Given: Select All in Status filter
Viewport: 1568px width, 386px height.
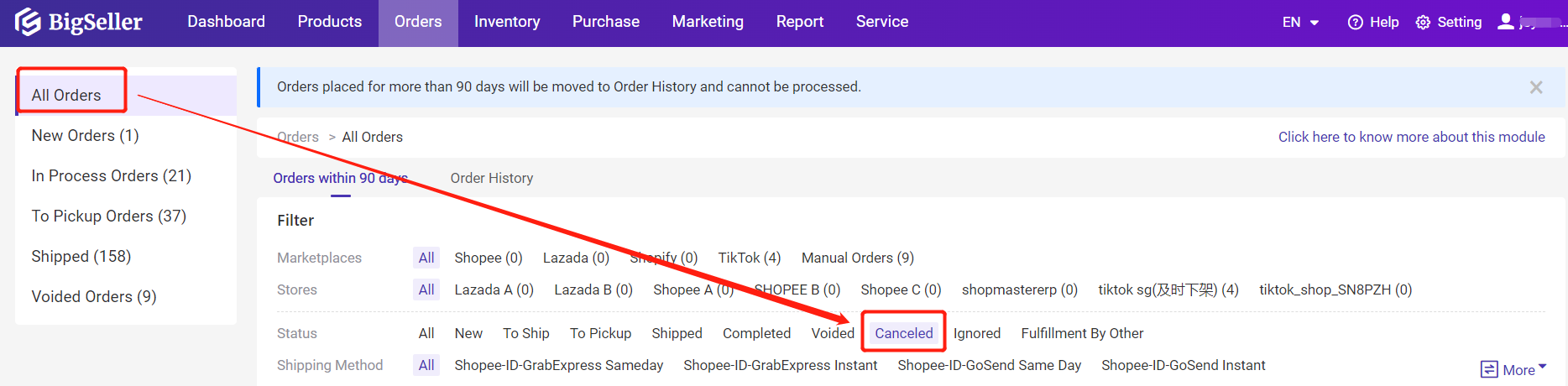Looking at the screenshot, I should pyautogui.click(x=426, y=333).
